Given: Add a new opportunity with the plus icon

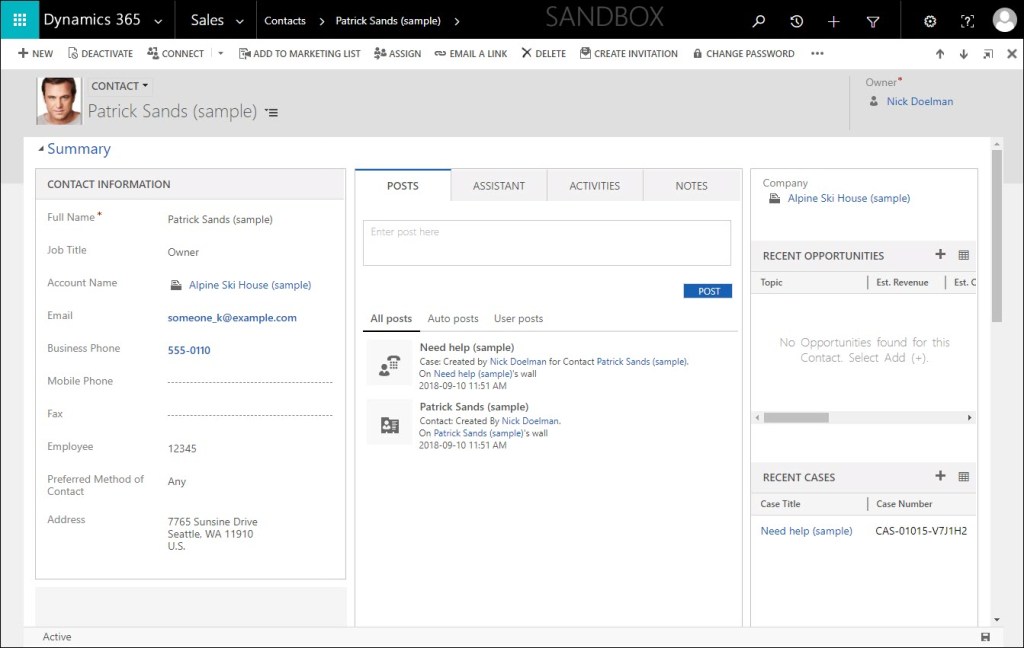Looking at the screenshot, I should (x=940, y=255).
